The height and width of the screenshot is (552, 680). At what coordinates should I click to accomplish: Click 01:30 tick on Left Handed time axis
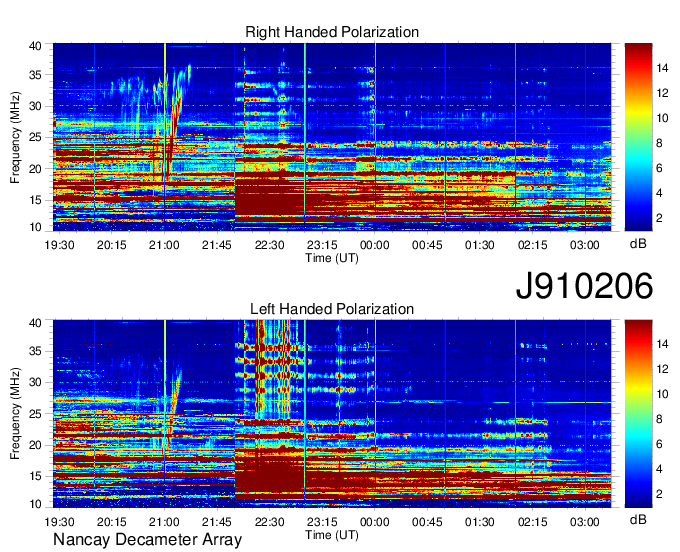pyautogui.click(x=480, y=522)
